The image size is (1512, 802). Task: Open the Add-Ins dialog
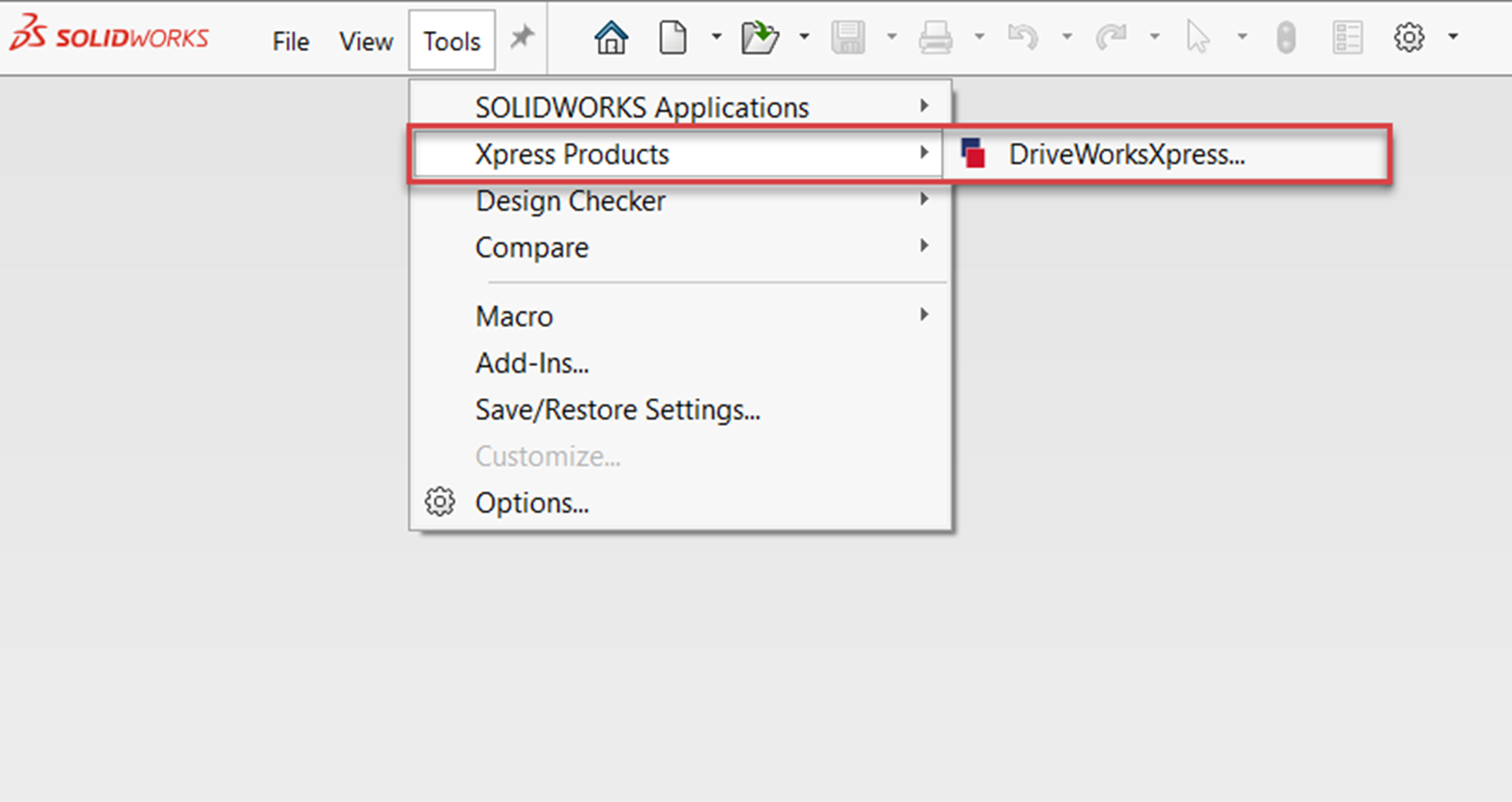(532, 362)
